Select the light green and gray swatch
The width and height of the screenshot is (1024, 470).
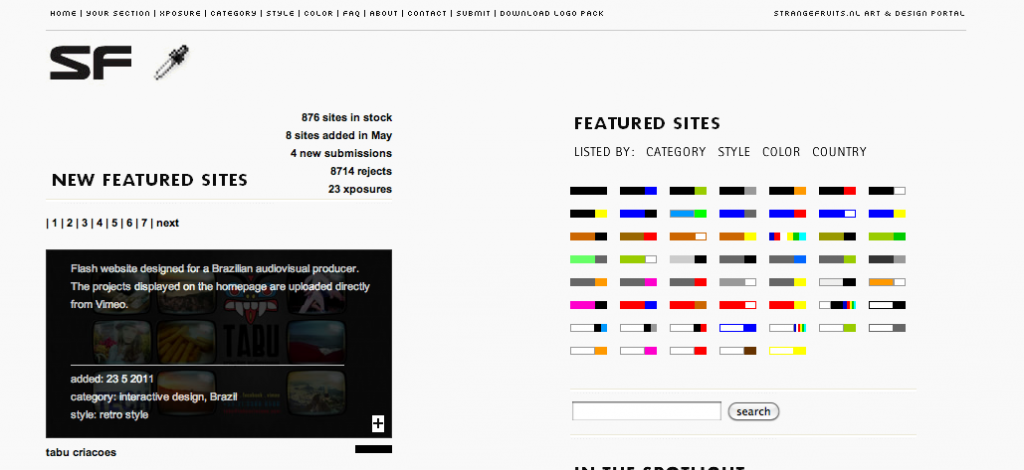[588, 259]
